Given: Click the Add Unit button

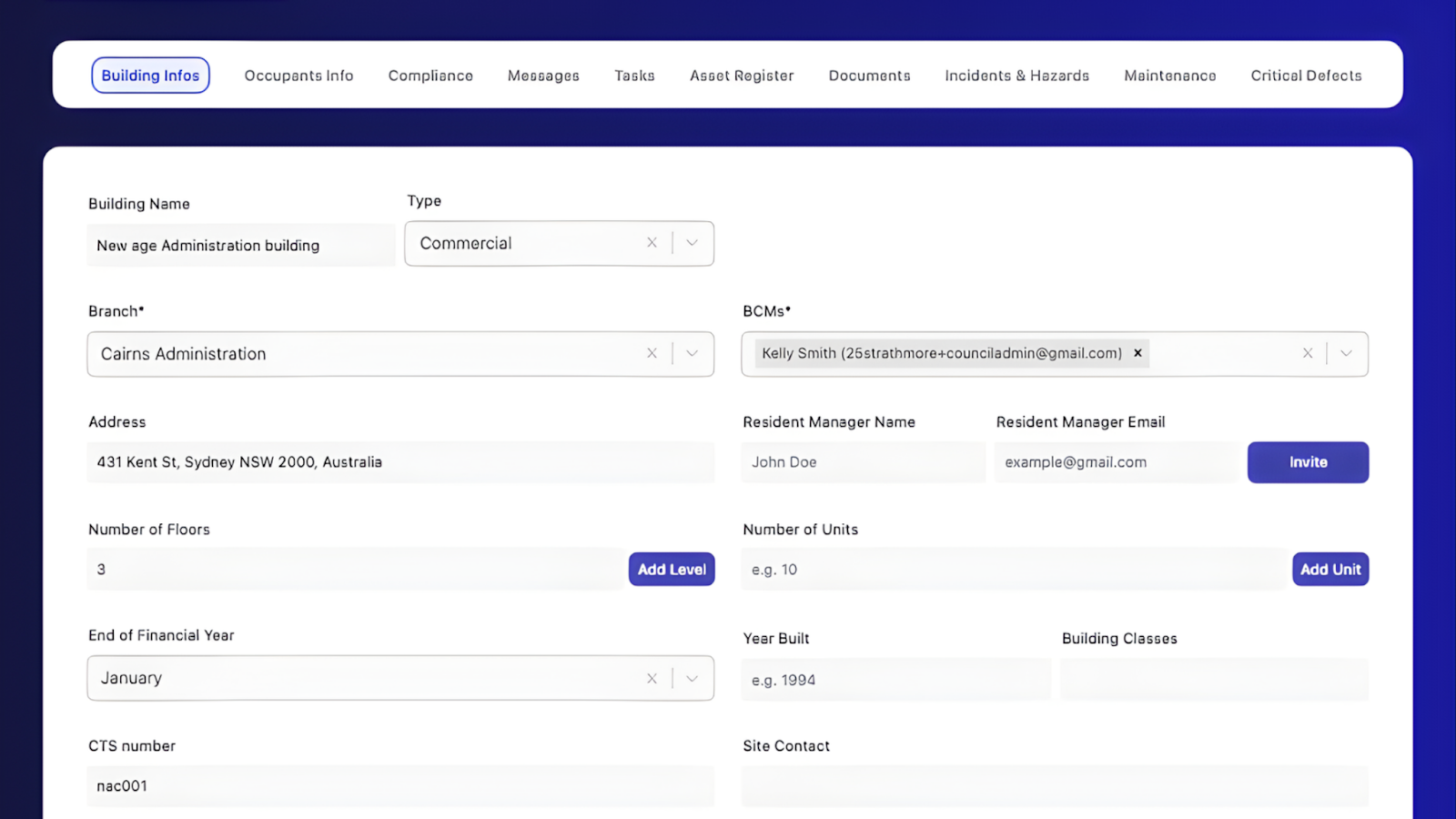Looking at the screenshot, I should tap(1330, 570).
